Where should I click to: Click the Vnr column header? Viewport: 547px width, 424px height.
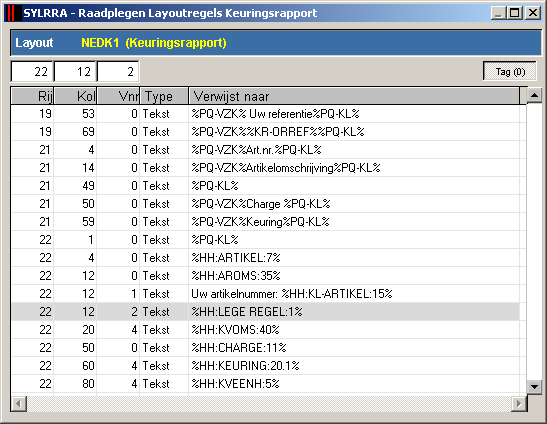[118, 96]
